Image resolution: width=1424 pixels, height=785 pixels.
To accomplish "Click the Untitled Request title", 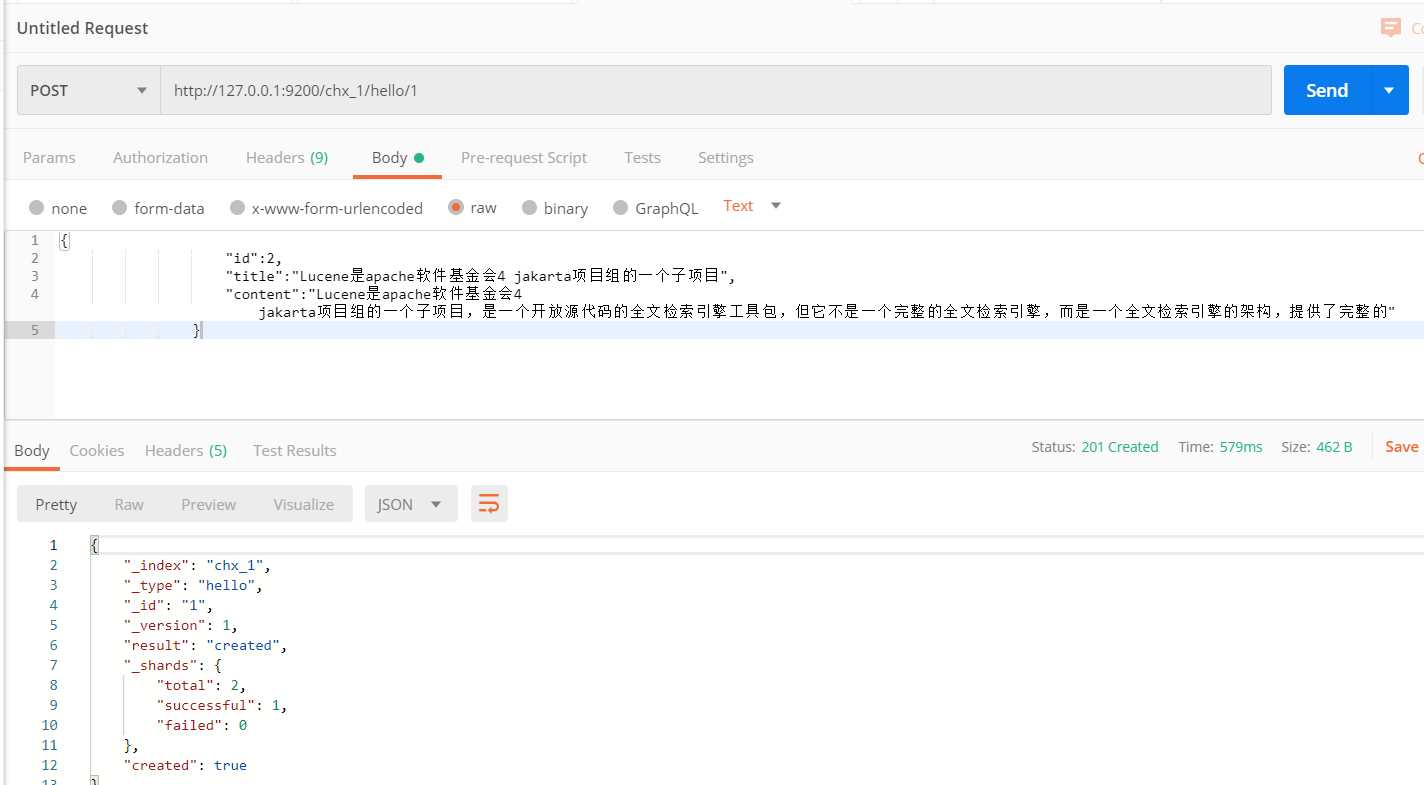I will click(x=82, y=28).
